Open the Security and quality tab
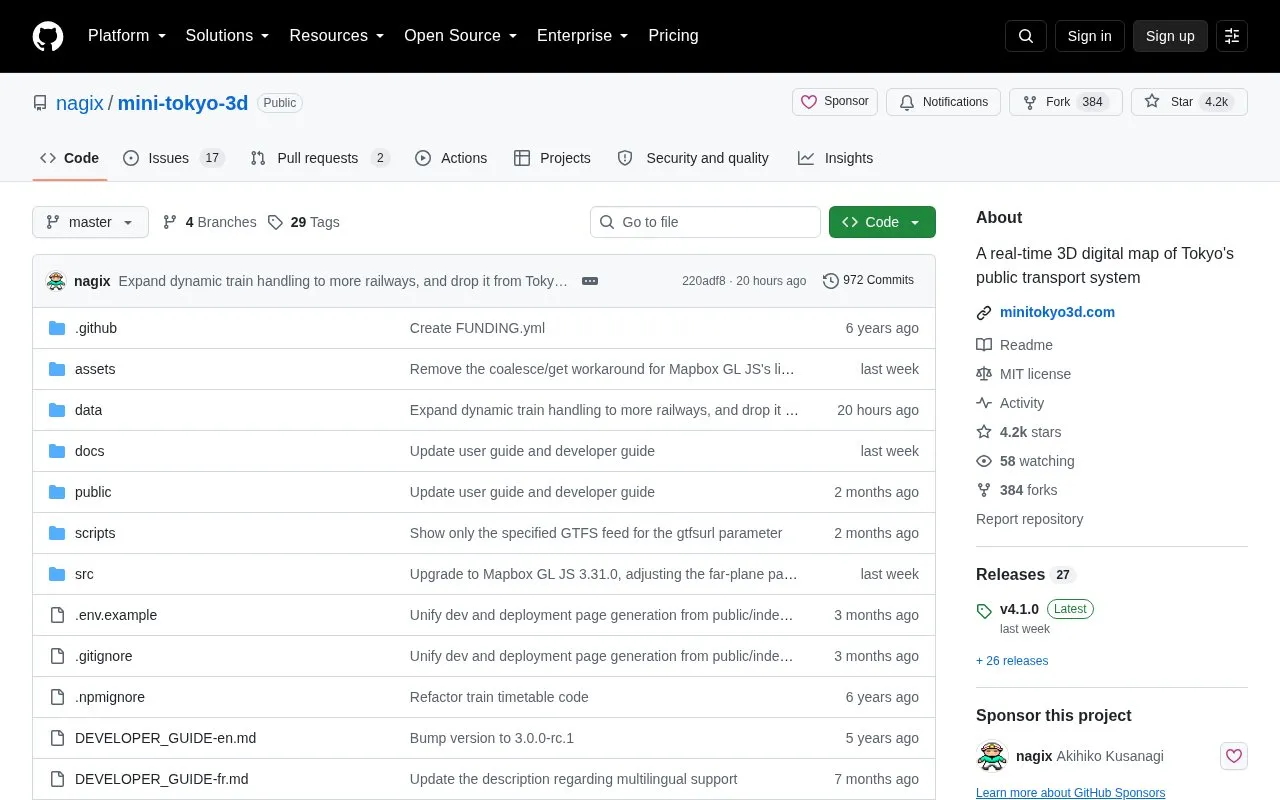Screen dimensions: 1280x800 tap(693, 158)
